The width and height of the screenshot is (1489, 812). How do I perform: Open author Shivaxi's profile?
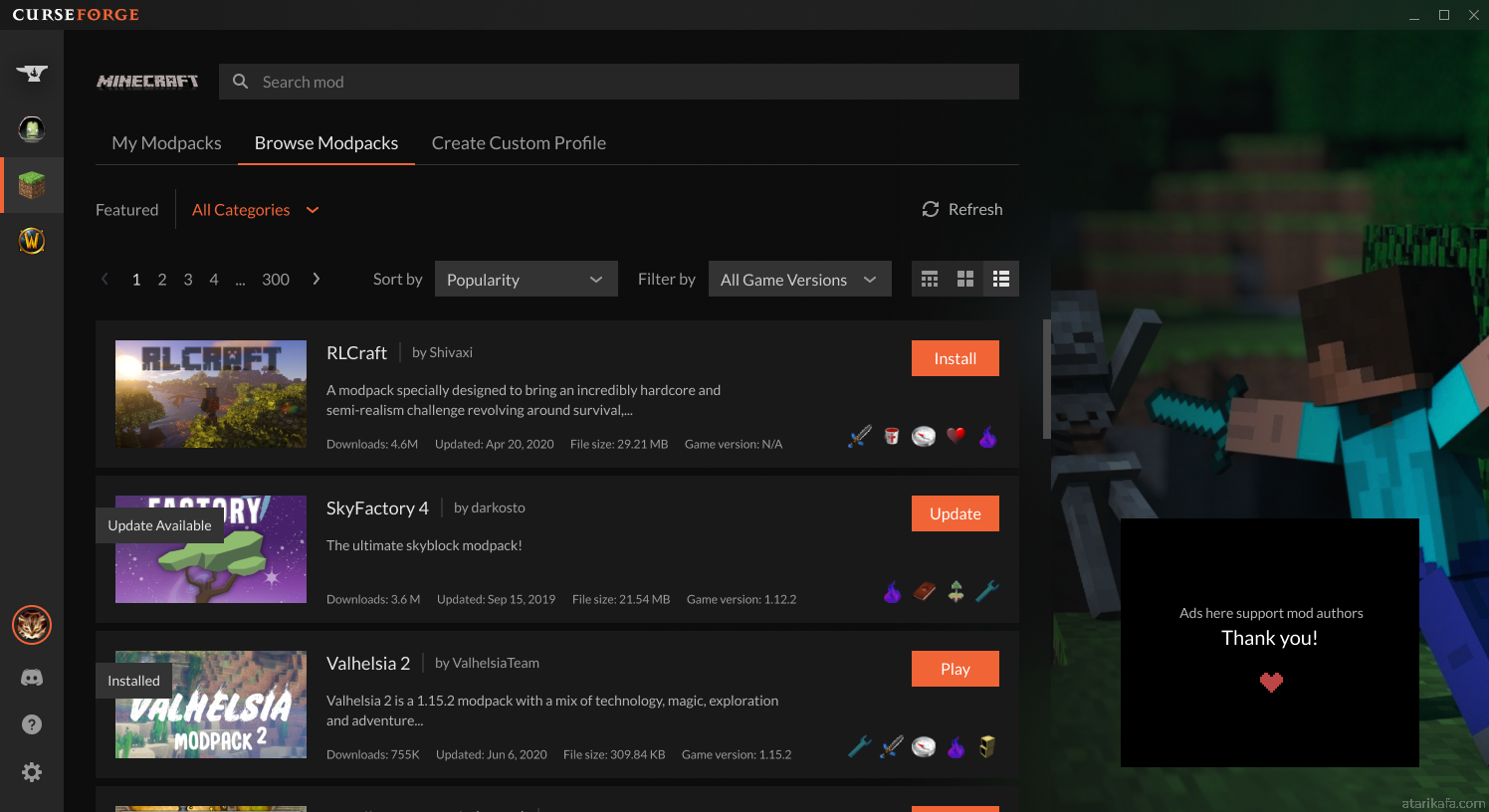tap(451, 352)
